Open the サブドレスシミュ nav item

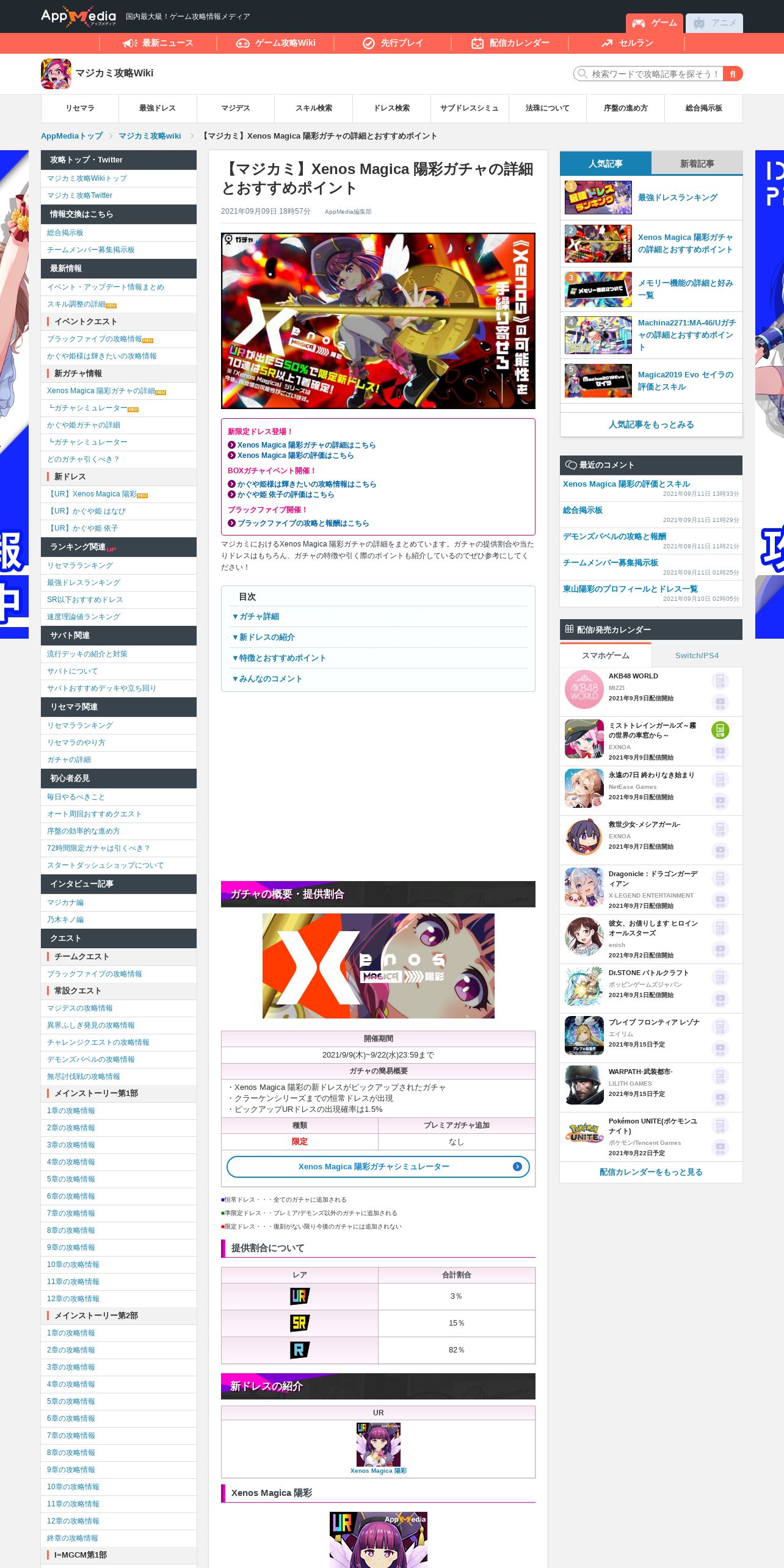coord(470,108)
